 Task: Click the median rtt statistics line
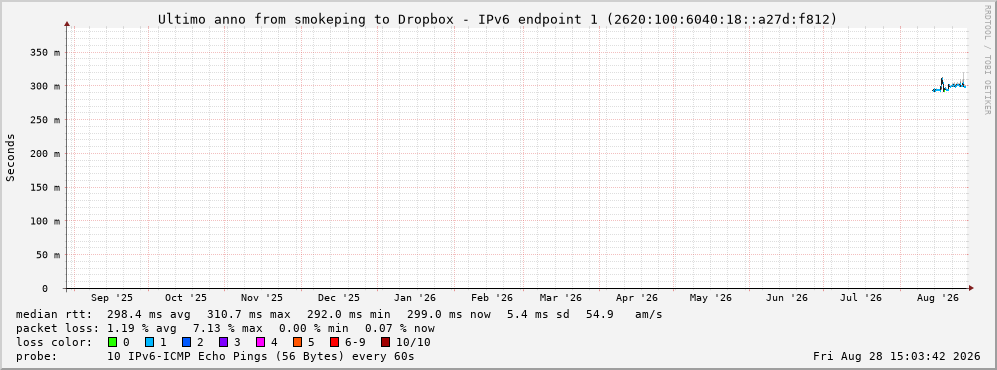pos(339,314)
